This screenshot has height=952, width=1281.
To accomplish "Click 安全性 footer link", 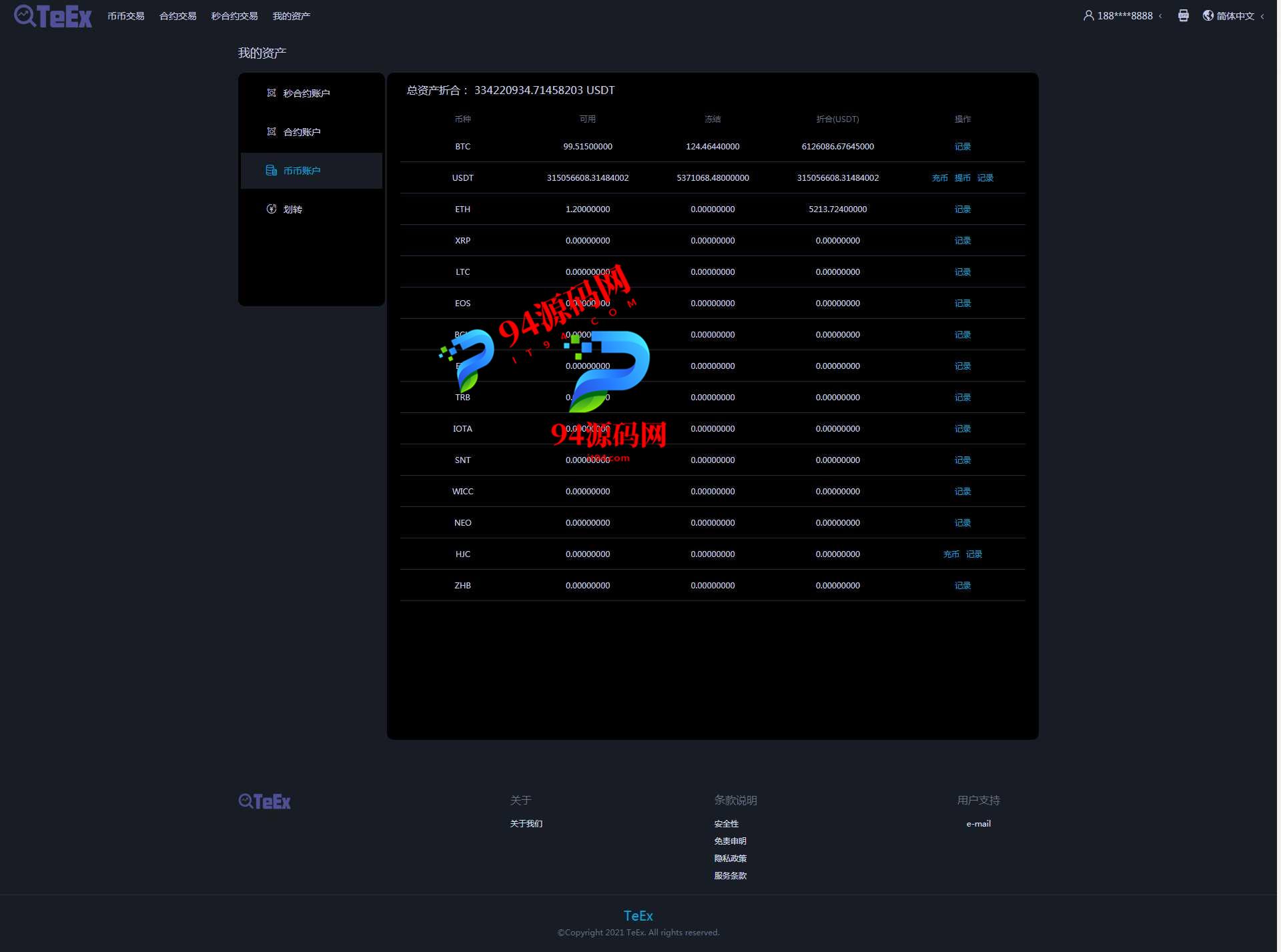I will click(727, 824).
